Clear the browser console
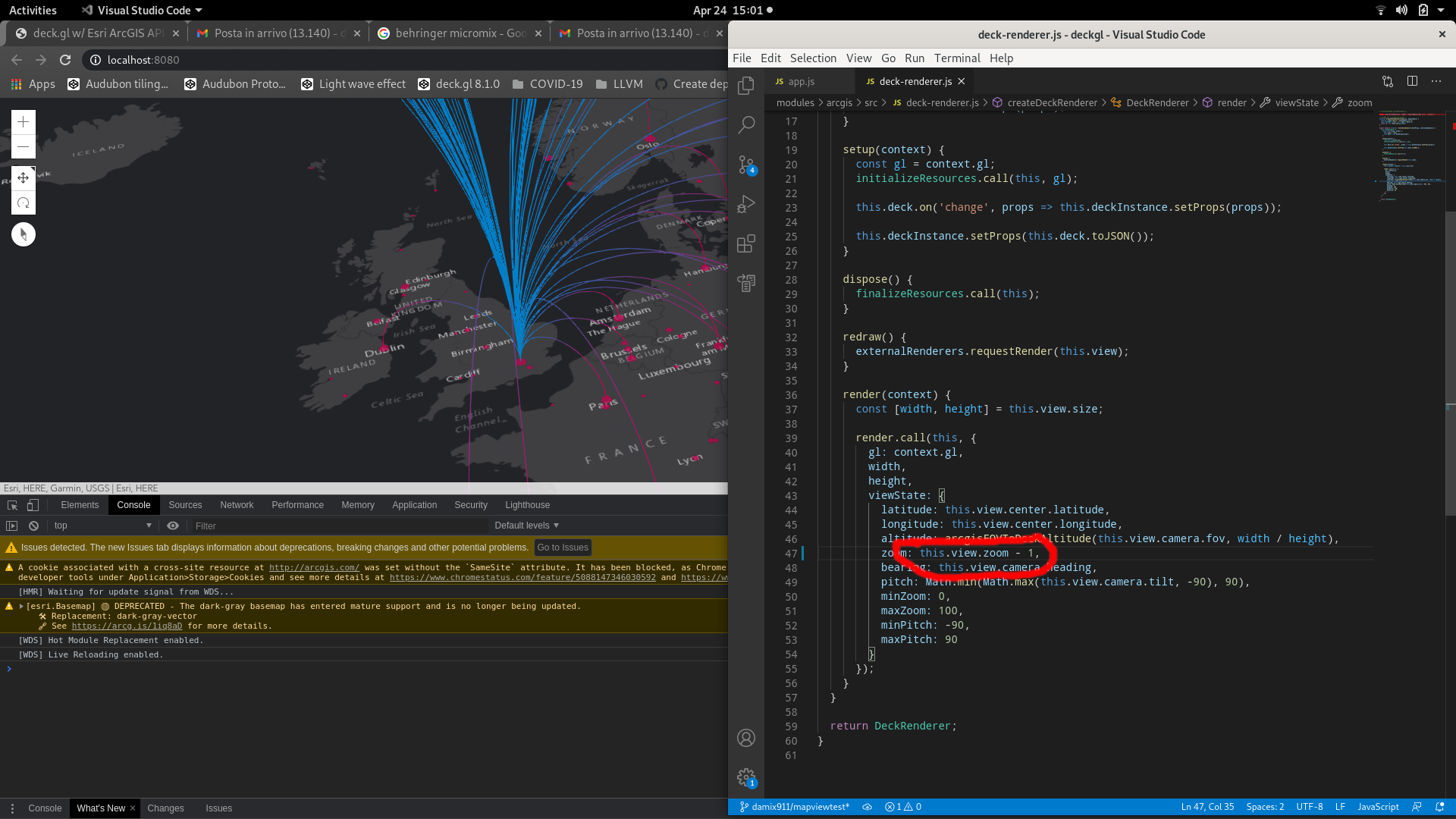 click(x=33, y=526)
